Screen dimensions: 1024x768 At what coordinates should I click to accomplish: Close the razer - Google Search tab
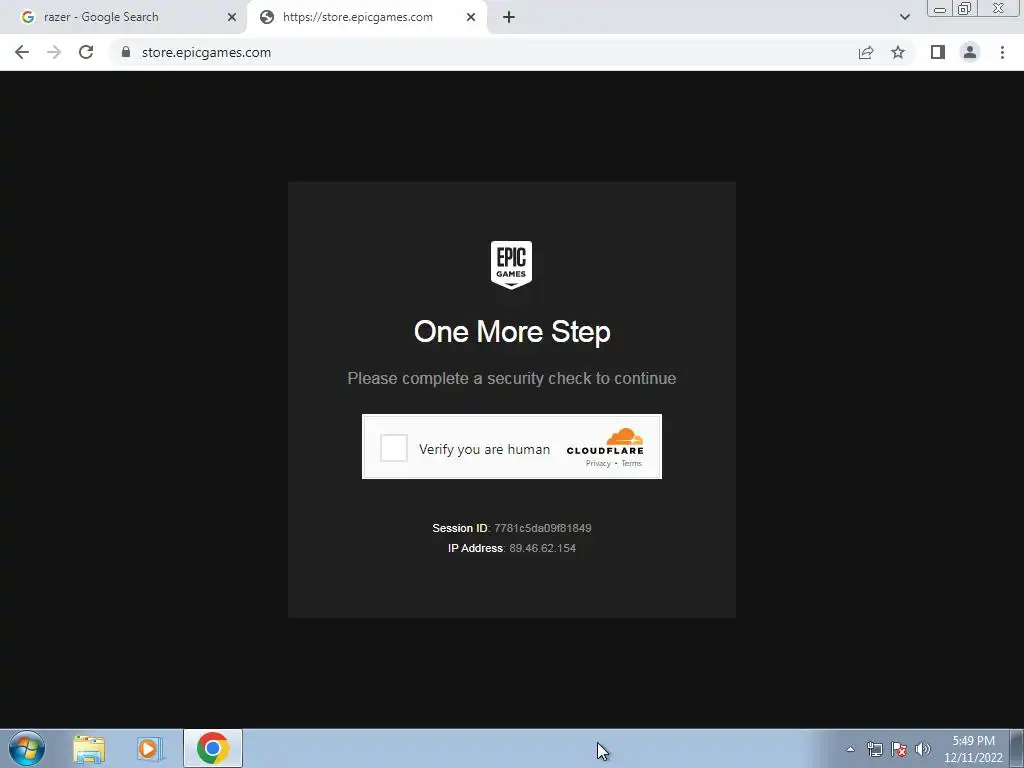pos(232,17)
